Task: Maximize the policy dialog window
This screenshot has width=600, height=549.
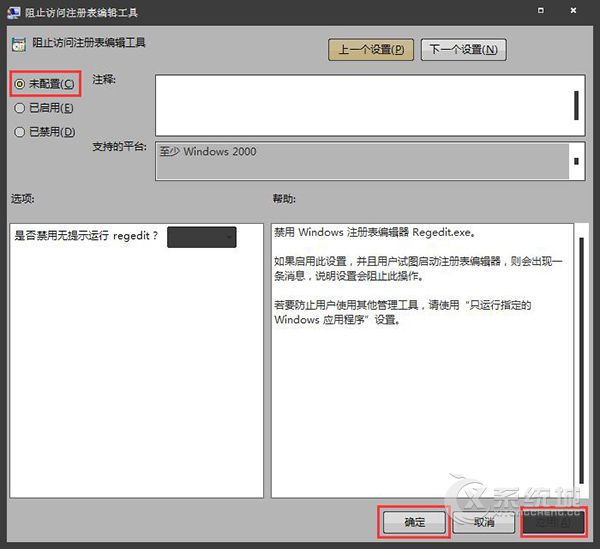Action: point(541,11)
